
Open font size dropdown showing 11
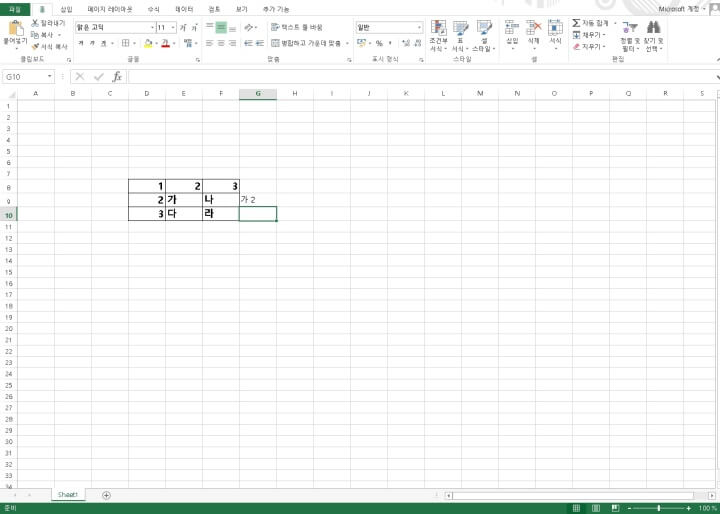coord(173,28)
